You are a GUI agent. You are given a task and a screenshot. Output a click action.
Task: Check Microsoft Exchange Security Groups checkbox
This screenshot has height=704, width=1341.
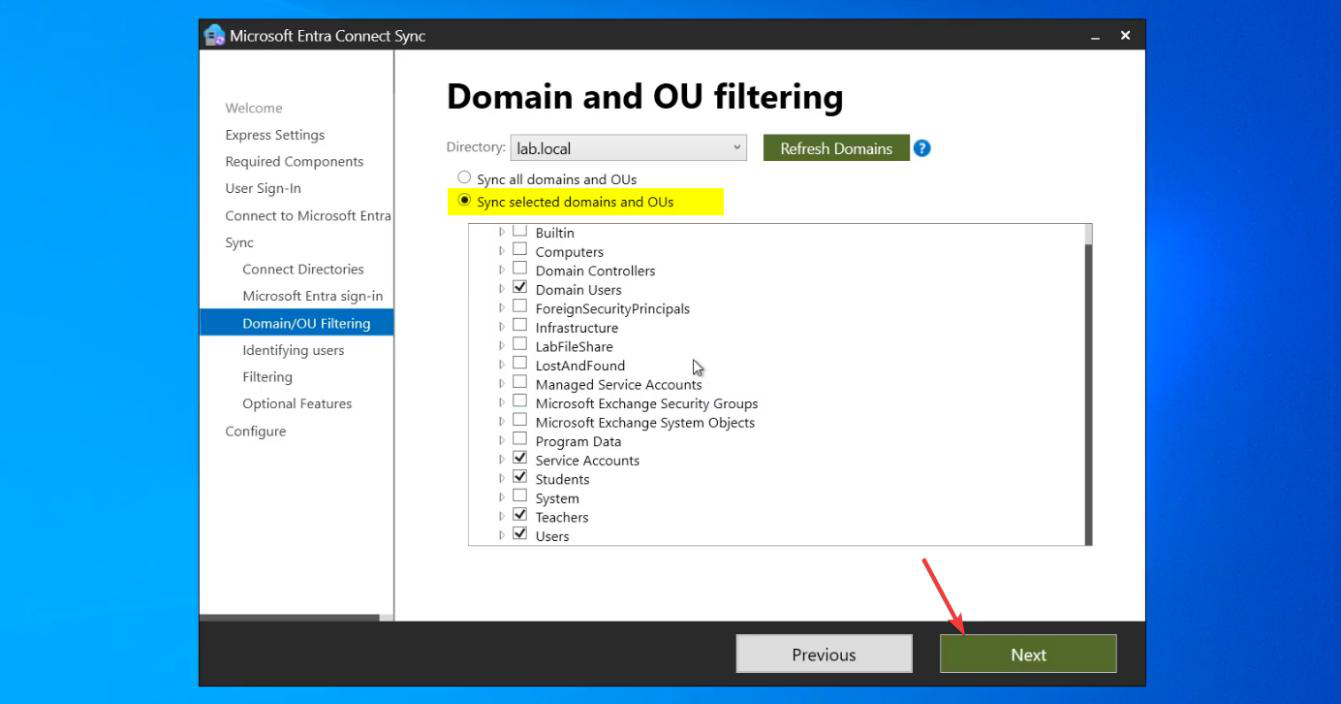click(519, 402)
